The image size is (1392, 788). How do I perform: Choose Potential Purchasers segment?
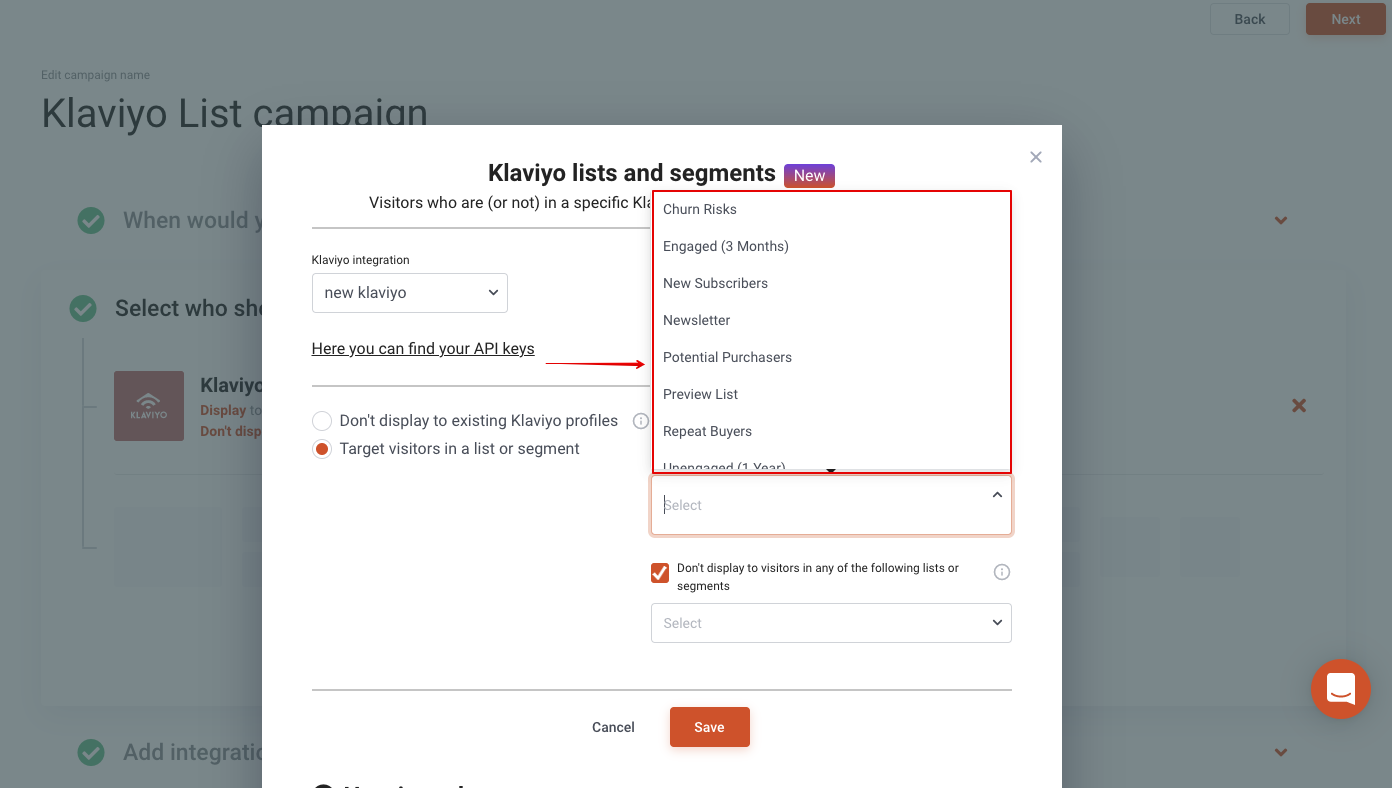point(832,357)
